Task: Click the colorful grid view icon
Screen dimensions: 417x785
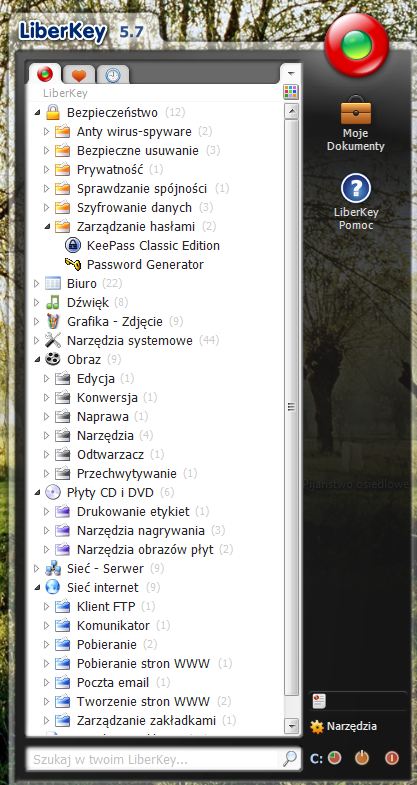Action: 290,92
